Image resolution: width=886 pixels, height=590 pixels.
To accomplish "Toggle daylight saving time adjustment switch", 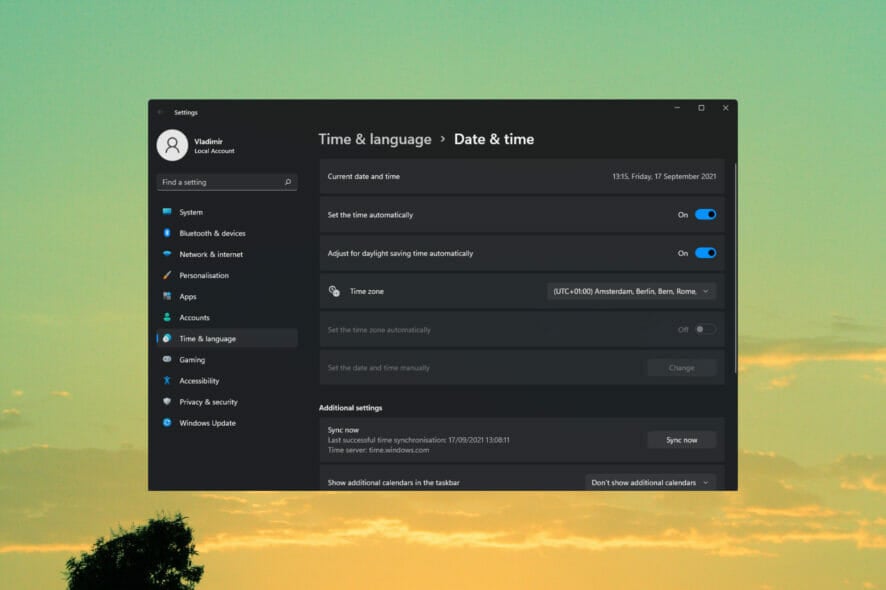I will 705,253.
